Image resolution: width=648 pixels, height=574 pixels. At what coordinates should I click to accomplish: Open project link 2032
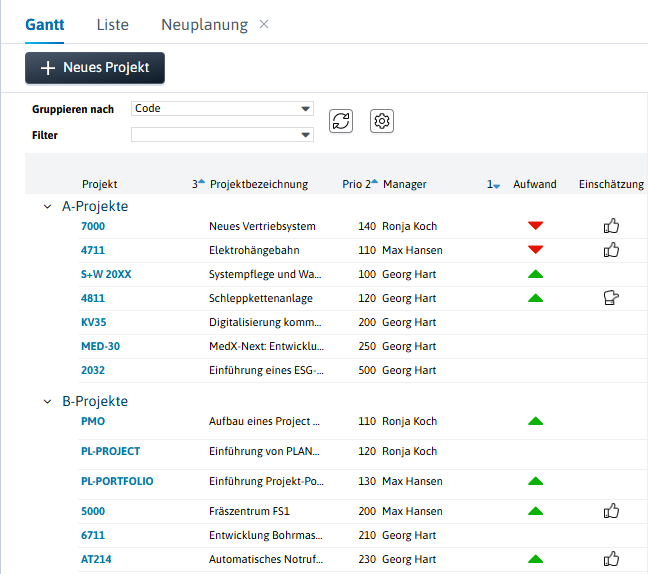point(93,370)
